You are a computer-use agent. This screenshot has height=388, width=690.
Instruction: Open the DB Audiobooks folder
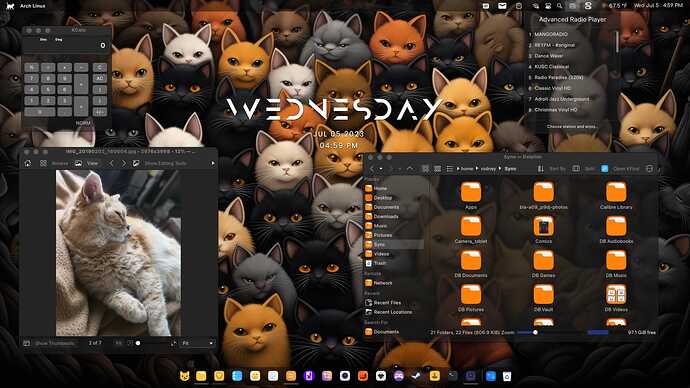coord(616,230)
